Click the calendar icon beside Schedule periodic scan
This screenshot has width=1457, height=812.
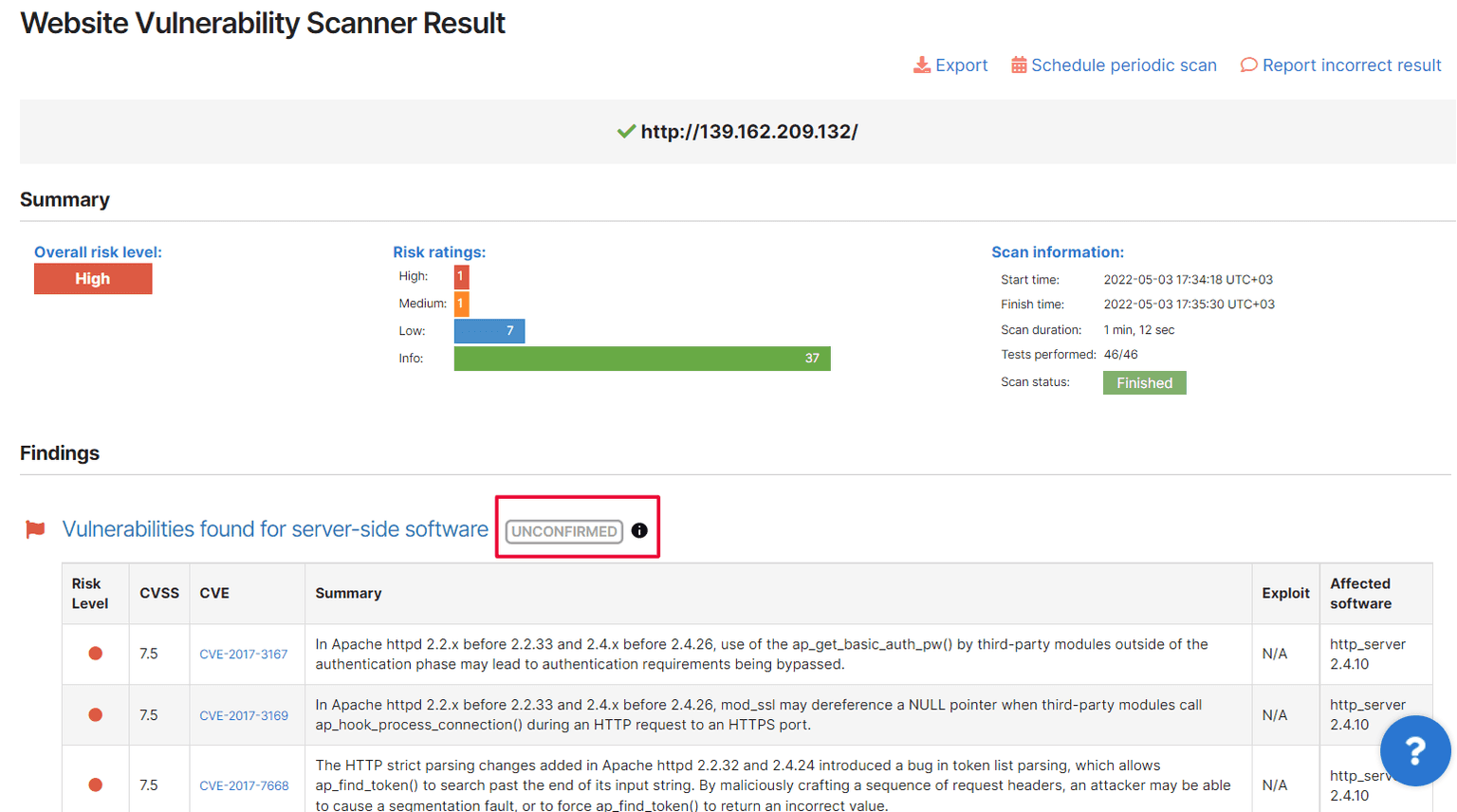click(1019, 65)
